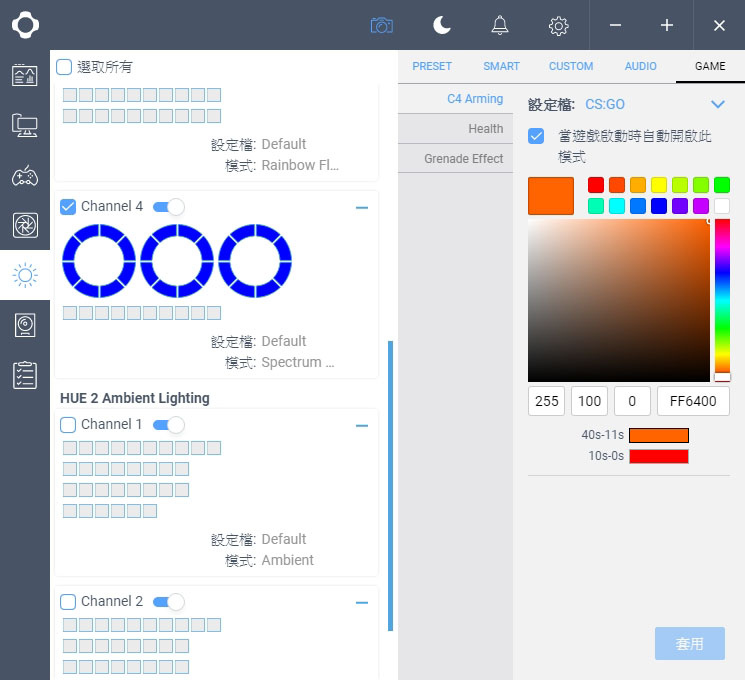Screen dimensions: 745x680
Task: Open settings gear
Action: [x=558, y=26]
